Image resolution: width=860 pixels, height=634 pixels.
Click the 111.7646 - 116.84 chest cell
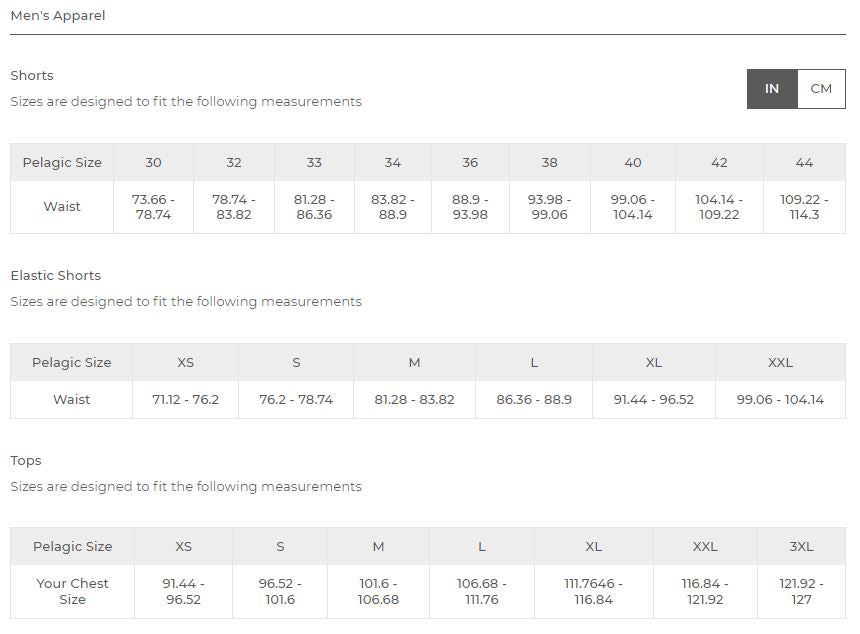(593, 591)
